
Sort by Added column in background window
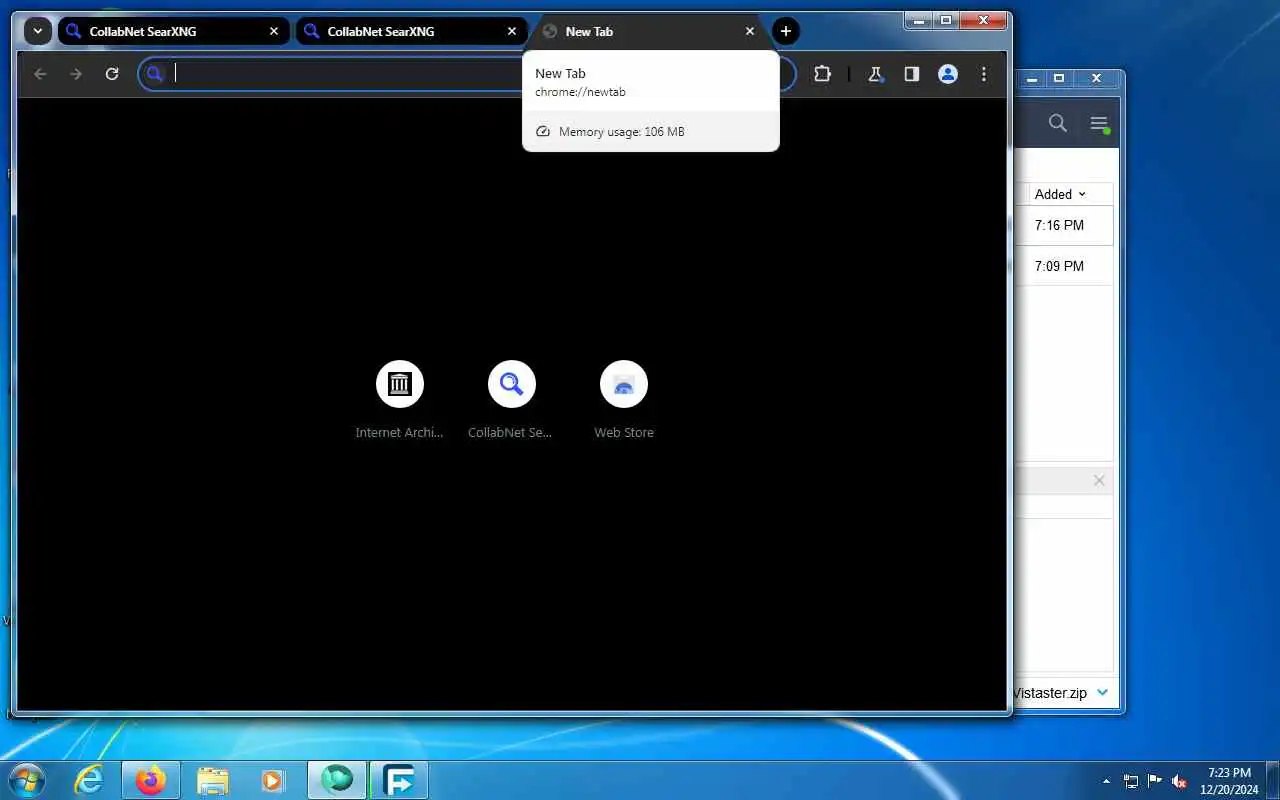[x=1060, y=194]
